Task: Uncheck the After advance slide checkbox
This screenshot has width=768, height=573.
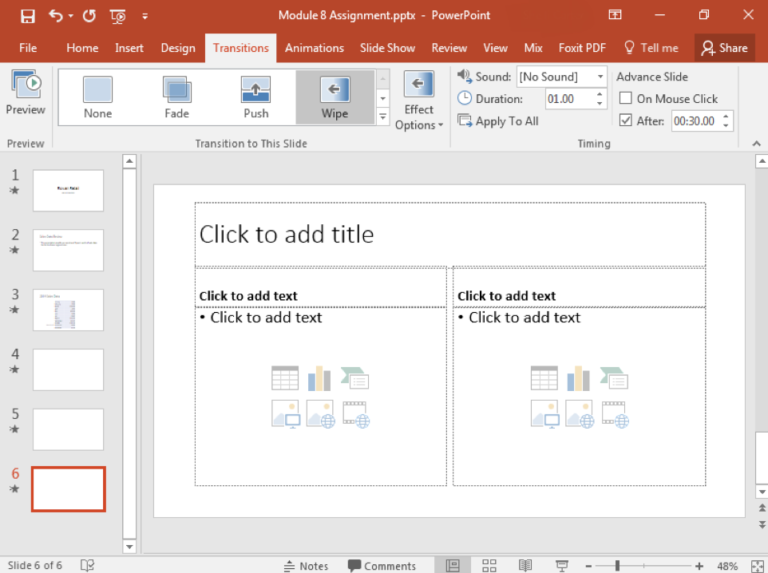Action: (x=626, y=121)
